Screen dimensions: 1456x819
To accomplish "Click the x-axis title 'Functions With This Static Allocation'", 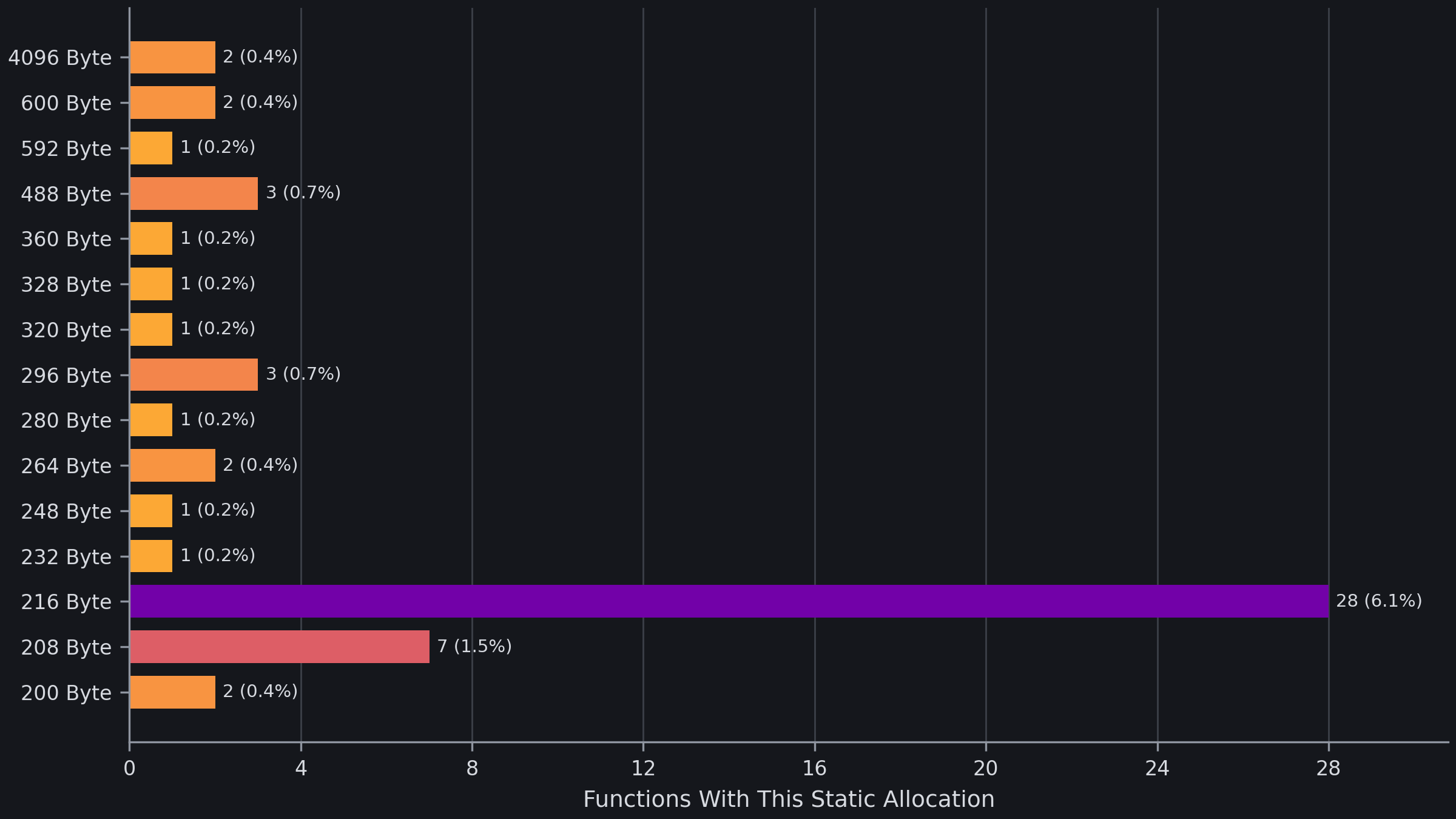I will point(789,800).
